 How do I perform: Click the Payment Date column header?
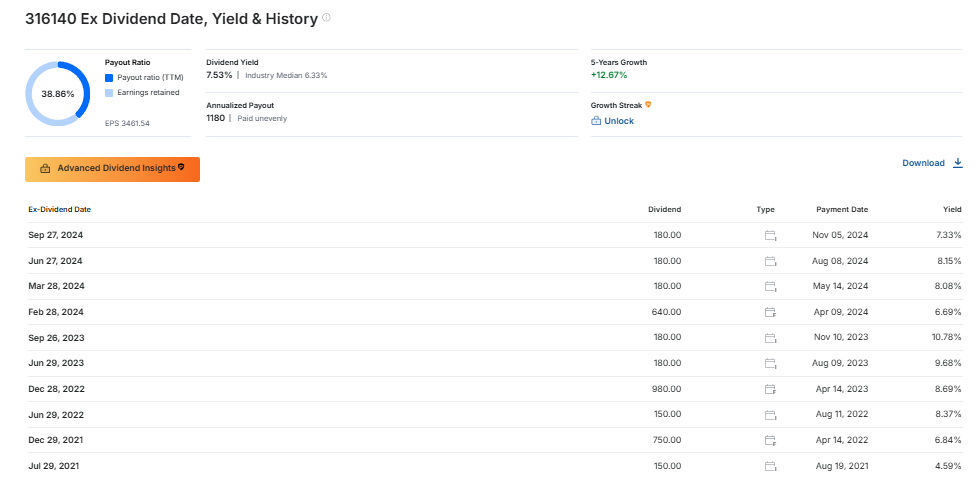pos(842,210)
